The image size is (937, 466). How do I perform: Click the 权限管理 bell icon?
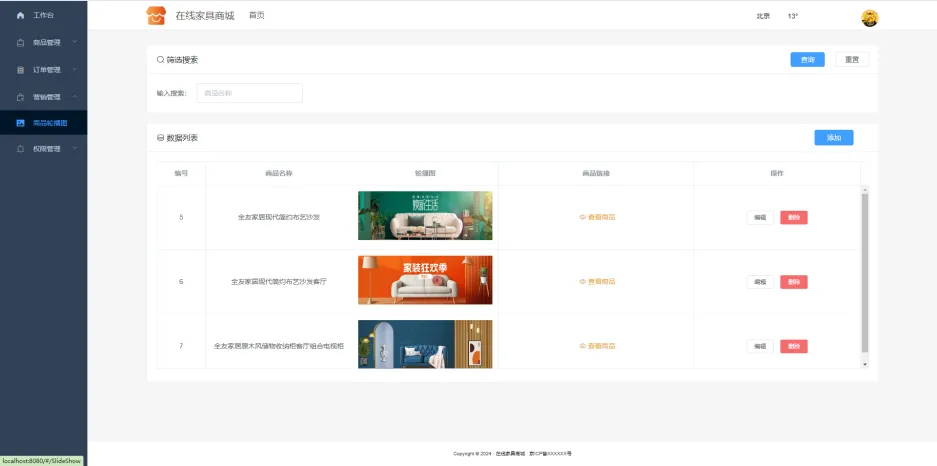(20, 149)
